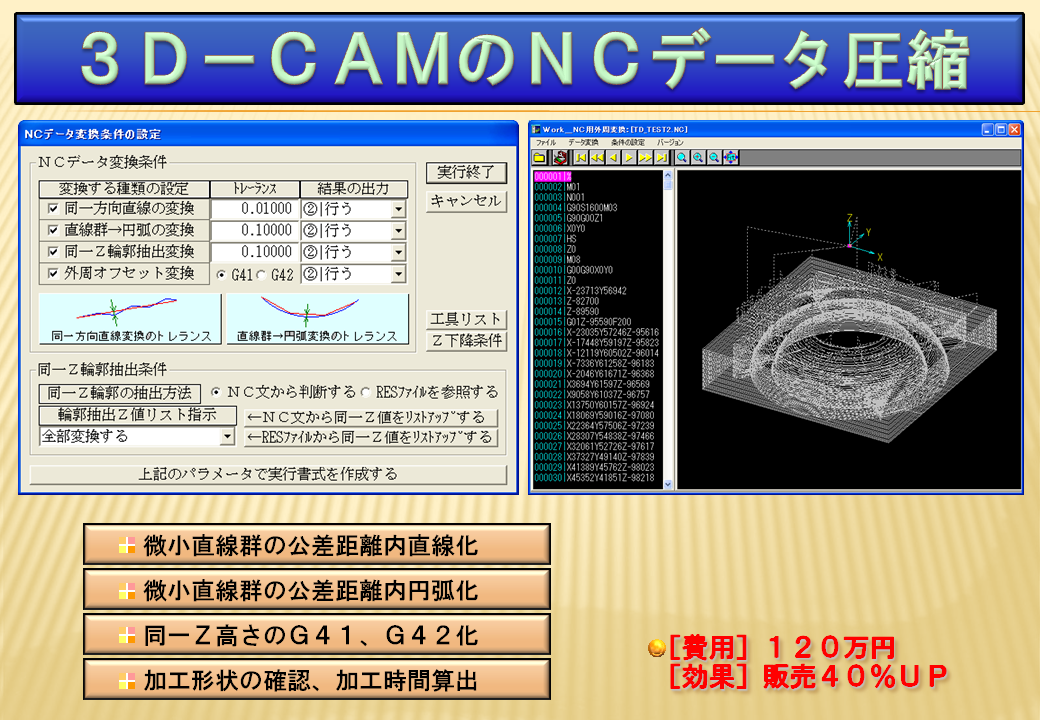The height and width of the screenshot is (720, 1040).
Task: Click 上記のパラメータで実行書式を作成する button
Action: pyautogui.click(x=268, y=475)
